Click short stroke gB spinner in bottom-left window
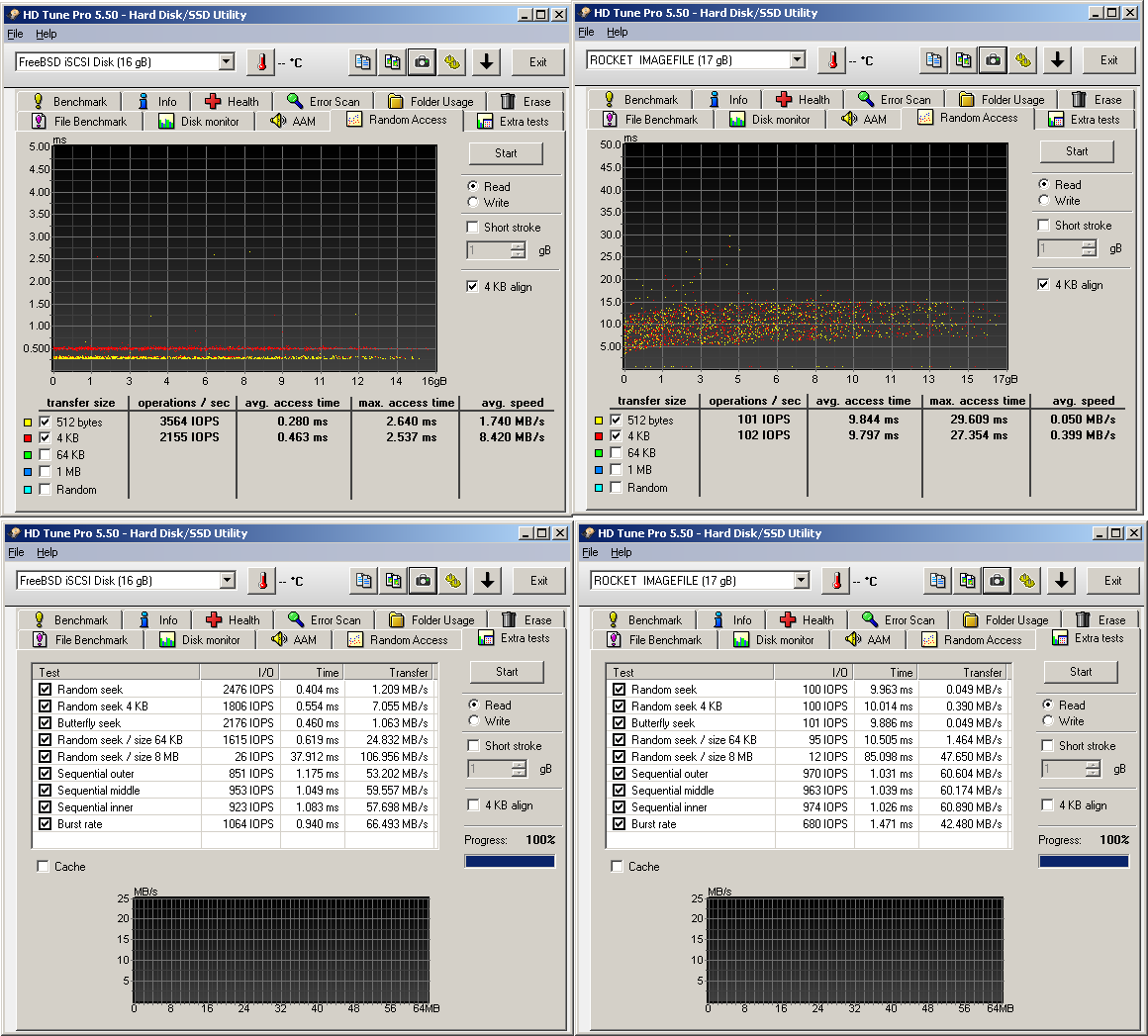1148x1036 pixels. 520,769
